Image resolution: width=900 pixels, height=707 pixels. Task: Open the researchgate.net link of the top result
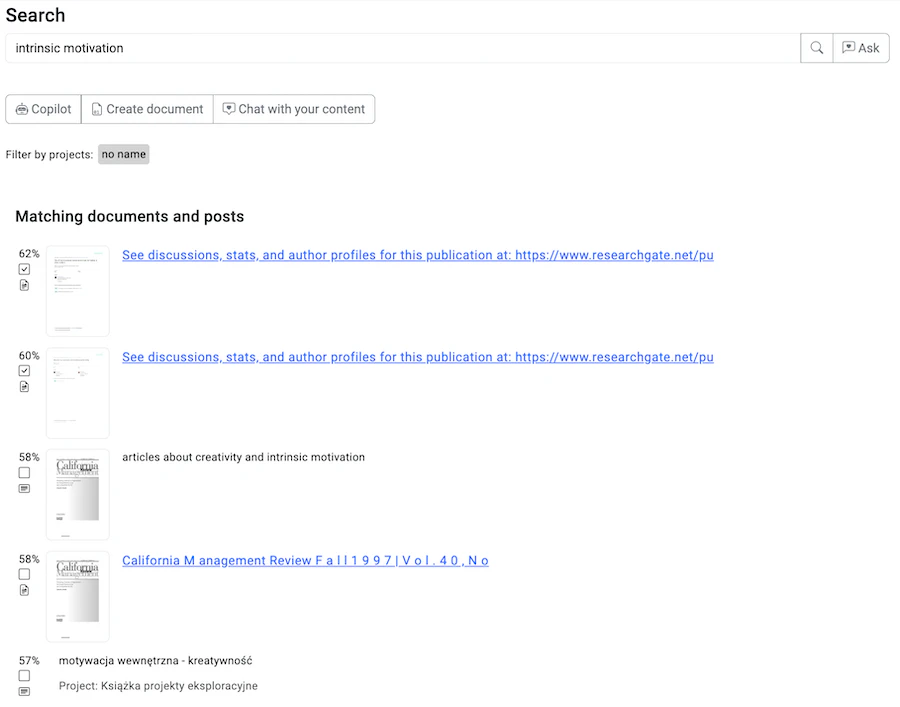[417, 255]
